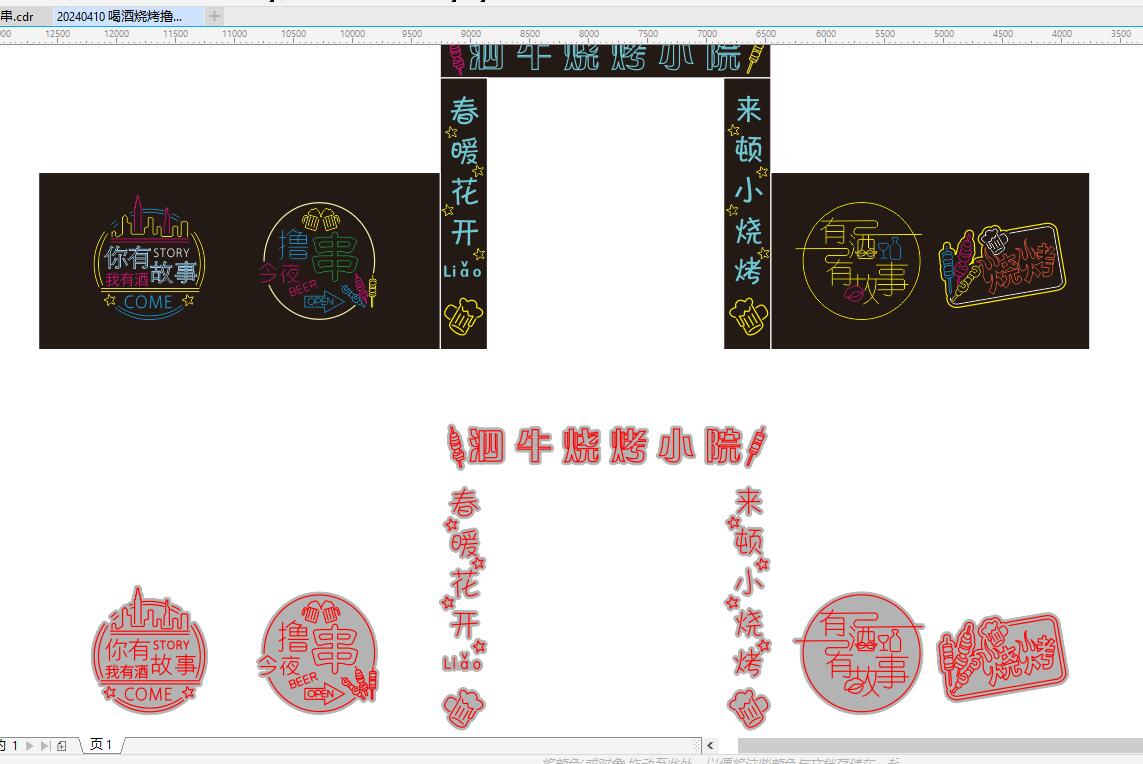Viewport: 1143px width, 764px height.
Task: Go to the next page arrow
Action: tap(30, 745)
